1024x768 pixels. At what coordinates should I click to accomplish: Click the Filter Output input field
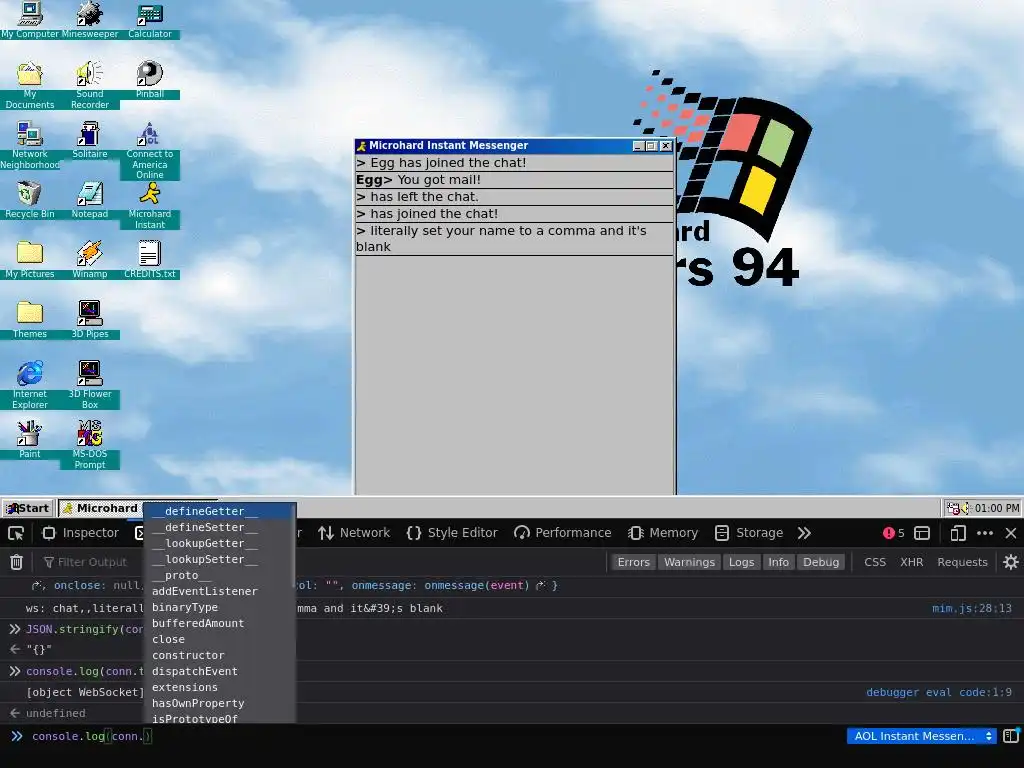(x=91, y=562)
